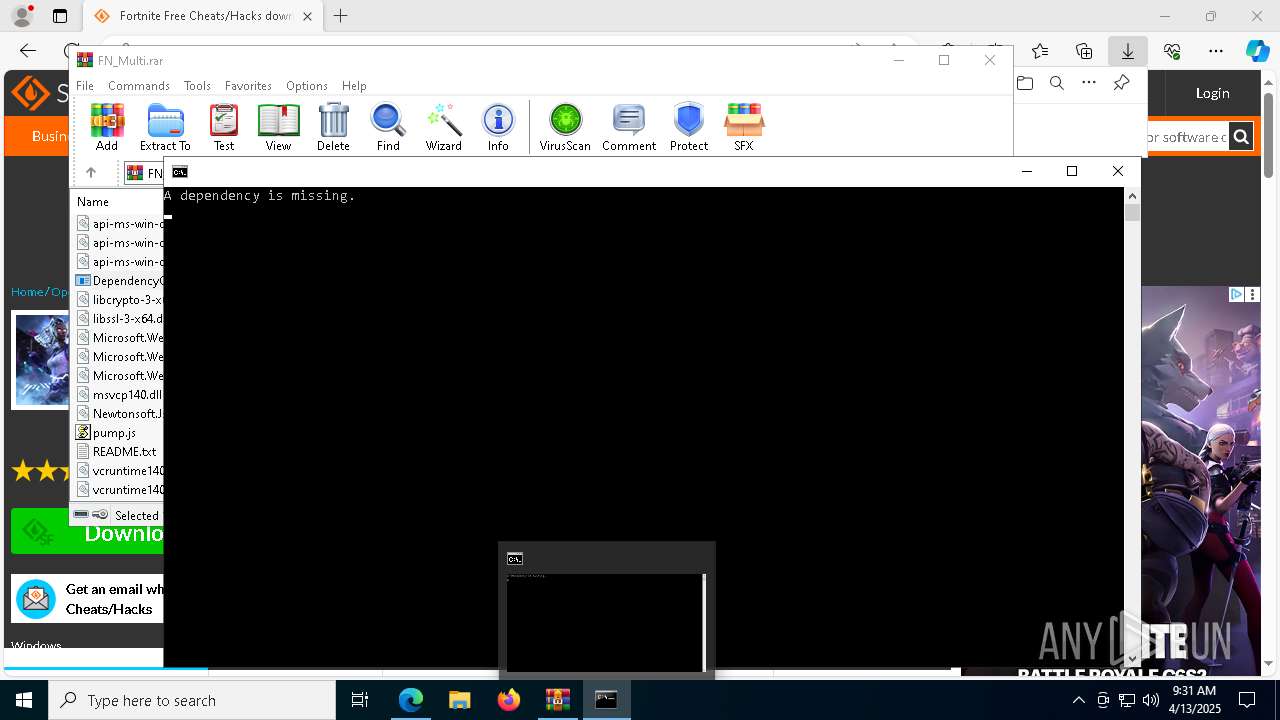Click the green Download button

87,532
